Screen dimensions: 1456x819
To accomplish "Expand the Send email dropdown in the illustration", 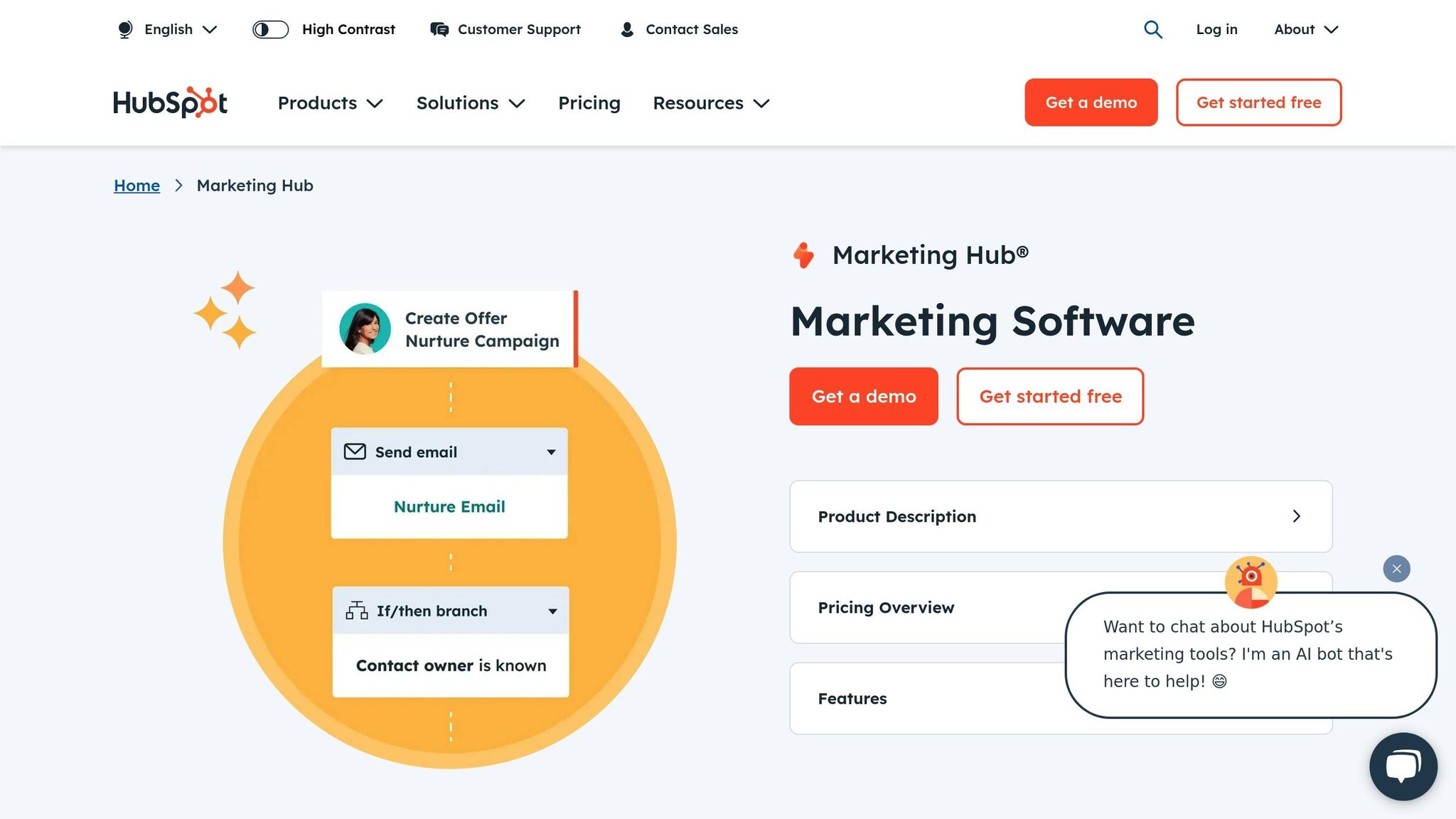I will point(550,451).
